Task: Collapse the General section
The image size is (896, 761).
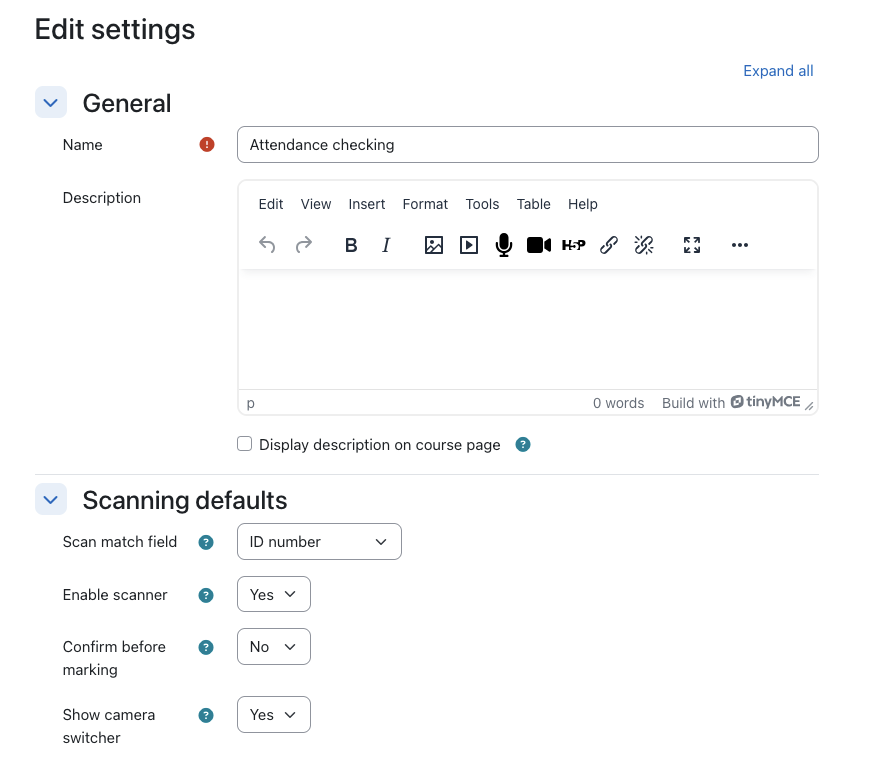Action: (51, 103)
